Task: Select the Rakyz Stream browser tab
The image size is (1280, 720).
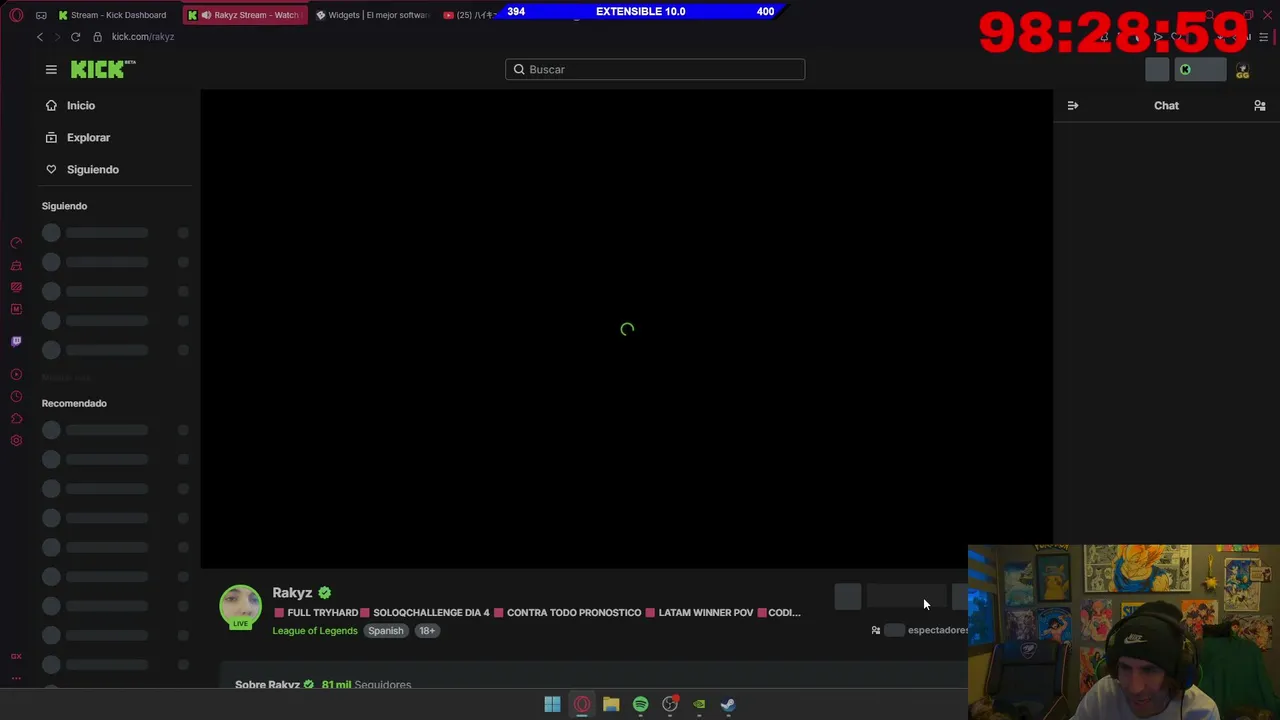Action: [x=245, y=15]
